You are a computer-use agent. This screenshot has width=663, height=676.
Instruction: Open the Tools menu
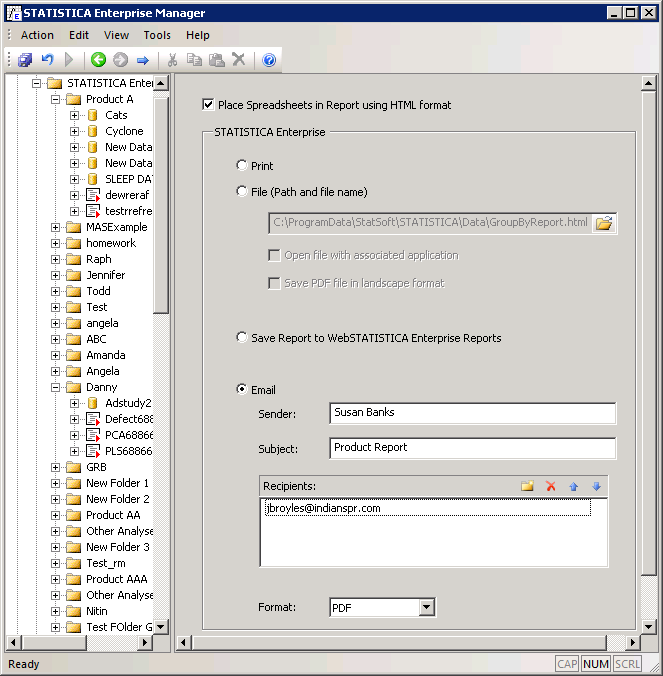coord(157,35)
